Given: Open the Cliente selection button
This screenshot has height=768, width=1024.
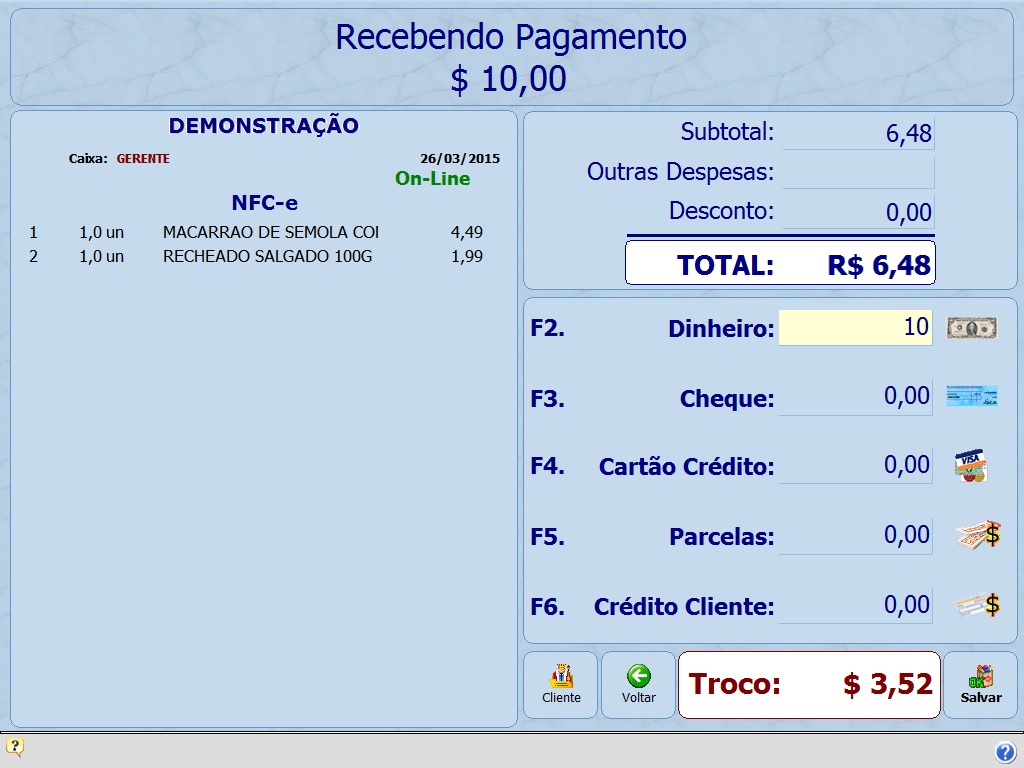Looking at the screenshot, I should [x=561, y=684].
